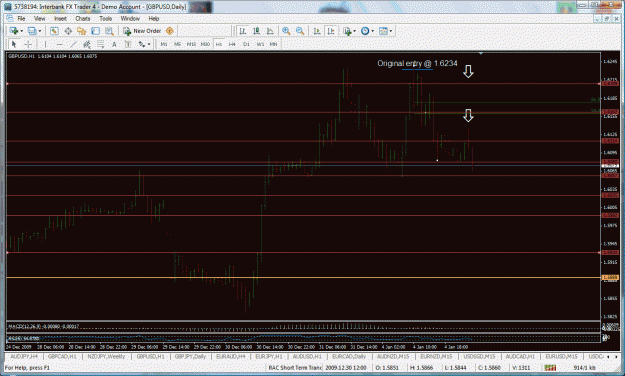The height and width of the screenshot is (376, 625).
Task: Click the New Order button
Action: [142, 31]
